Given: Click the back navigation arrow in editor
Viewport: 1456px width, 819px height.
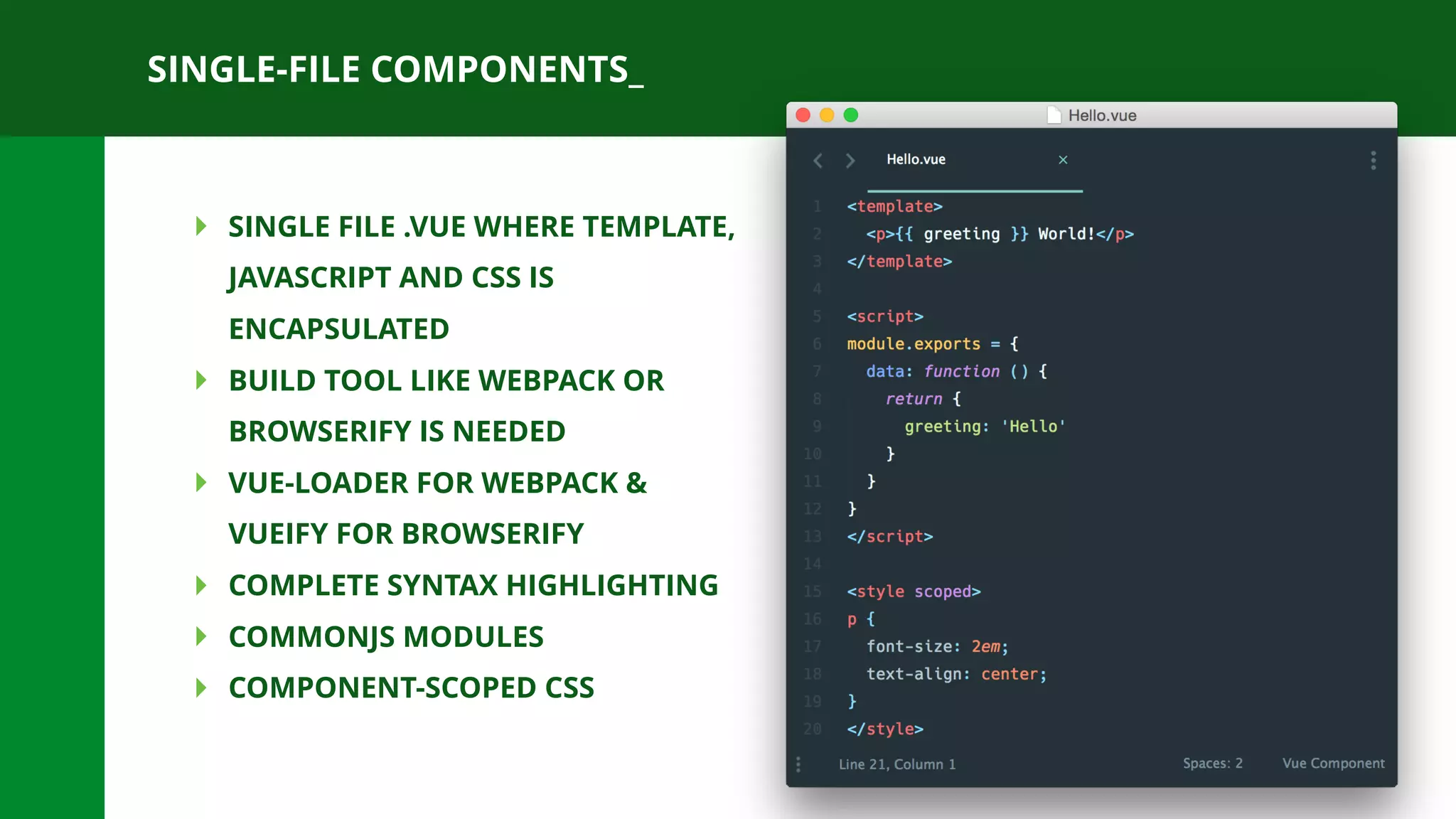Looking at the screenshot, I should [x=818, y=161].
